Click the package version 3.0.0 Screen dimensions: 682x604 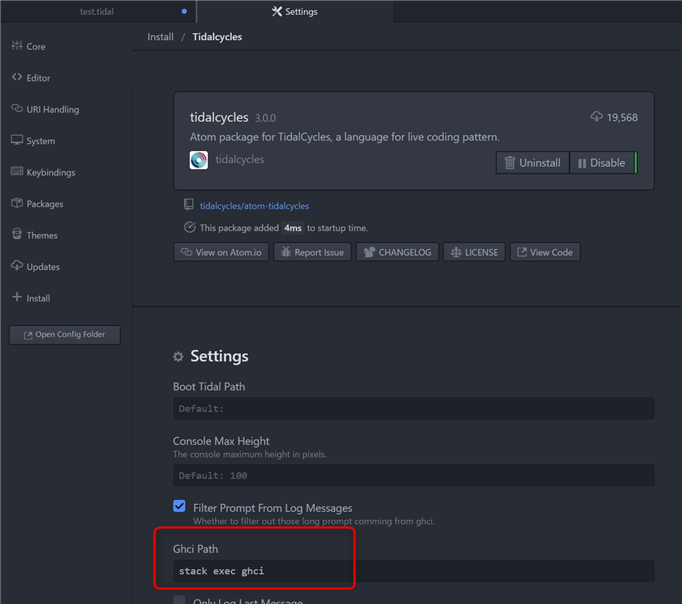[265, 118]
